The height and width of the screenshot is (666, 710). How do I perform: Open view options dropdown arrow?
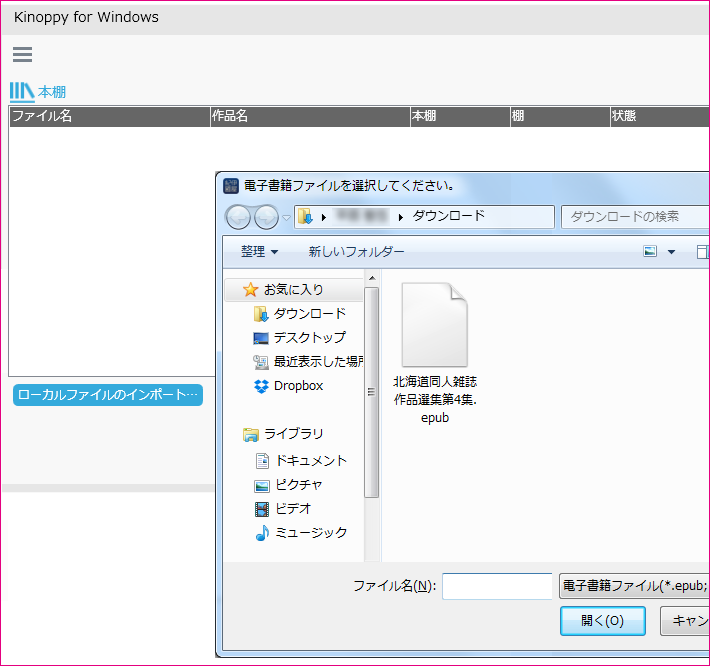(672, 252)
